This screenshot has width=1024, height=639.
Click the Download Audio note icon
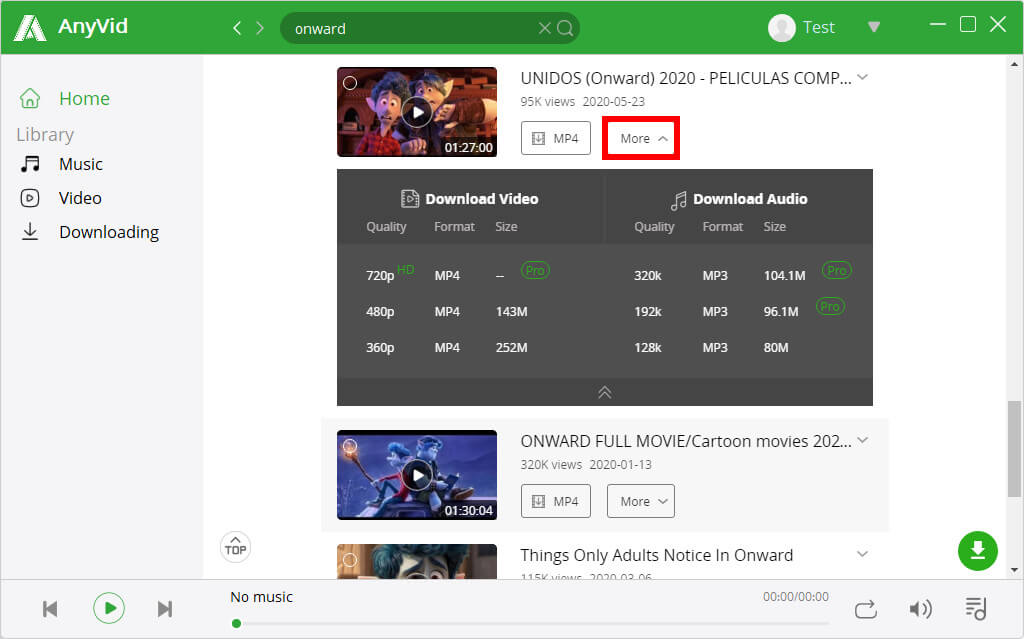[x=679, y=200]
